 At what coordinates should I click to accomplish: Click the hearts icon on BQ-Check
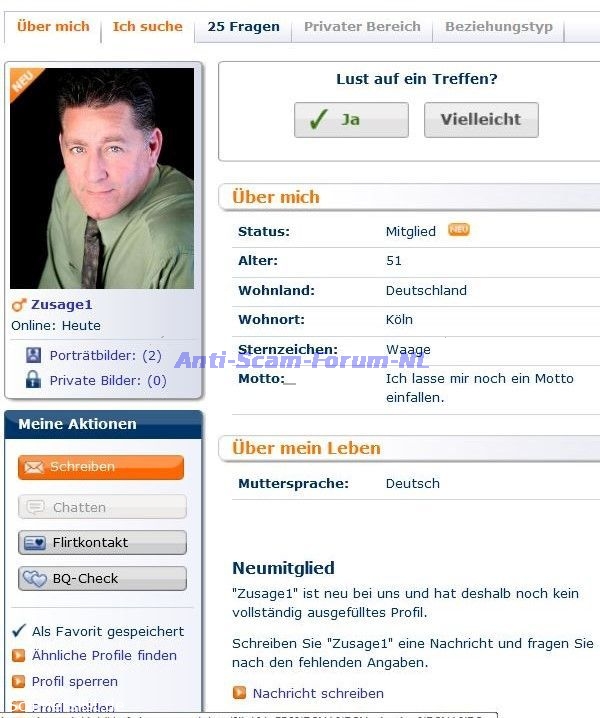point(35,579)
